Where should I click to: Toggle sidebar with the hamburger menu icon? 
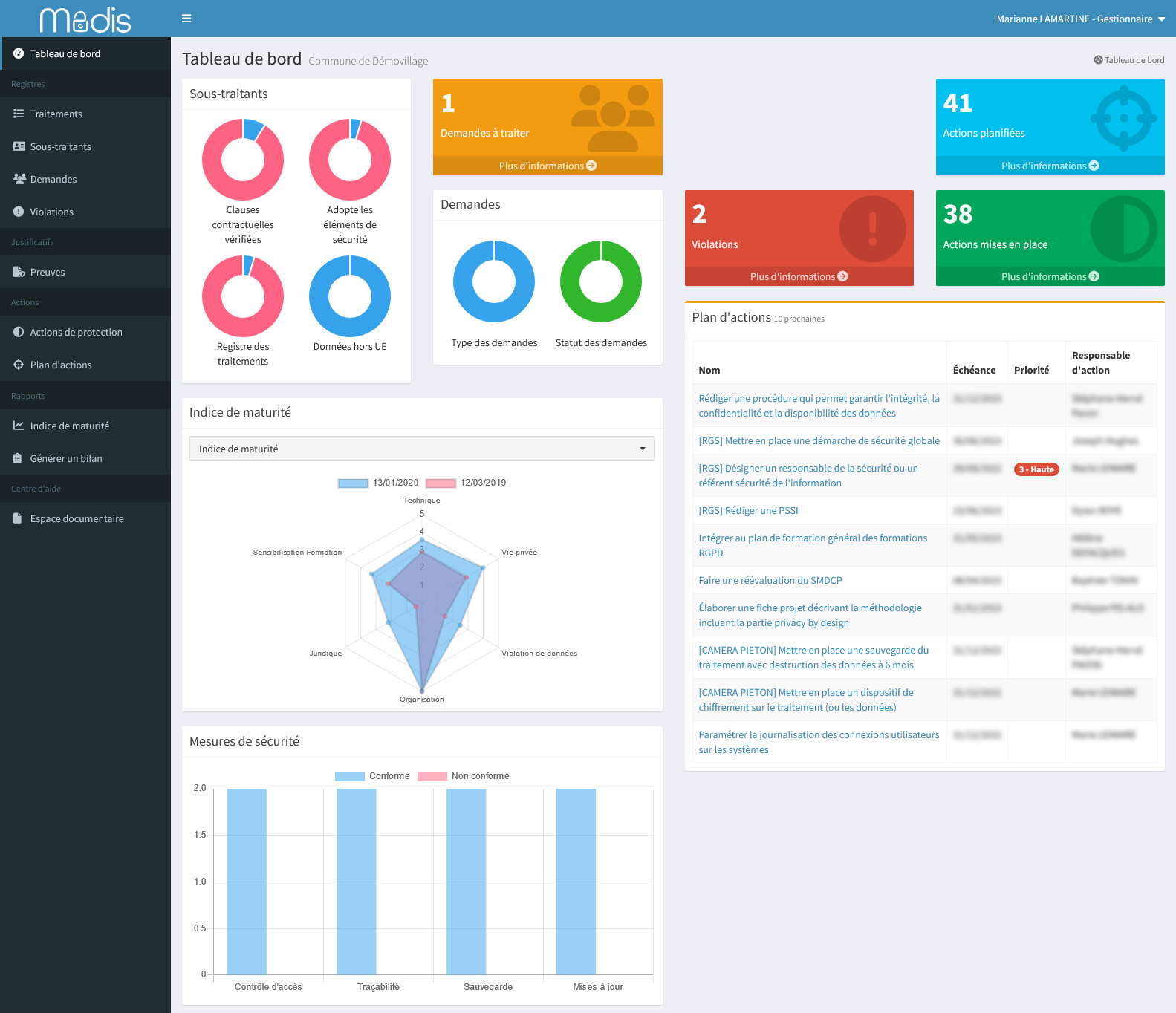point(186,19)
